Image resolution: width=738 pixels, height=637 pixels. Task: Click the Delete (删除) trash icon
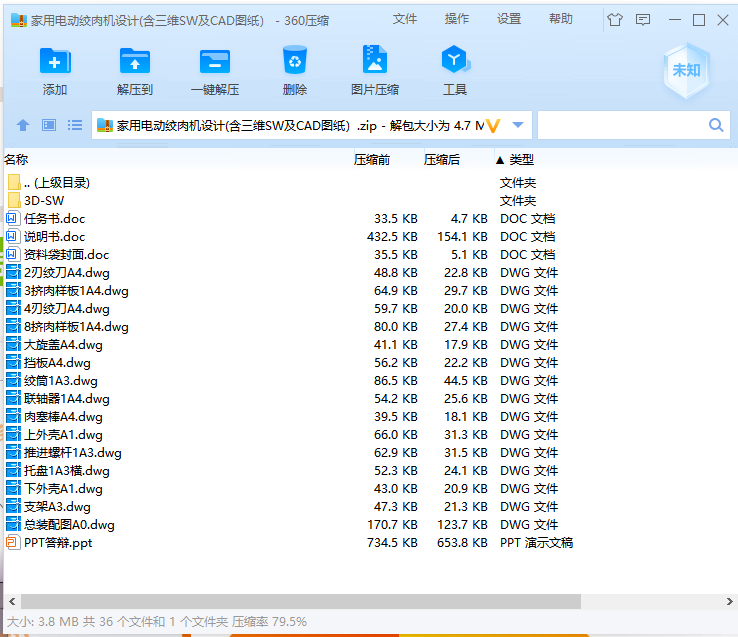pos(295,60)
